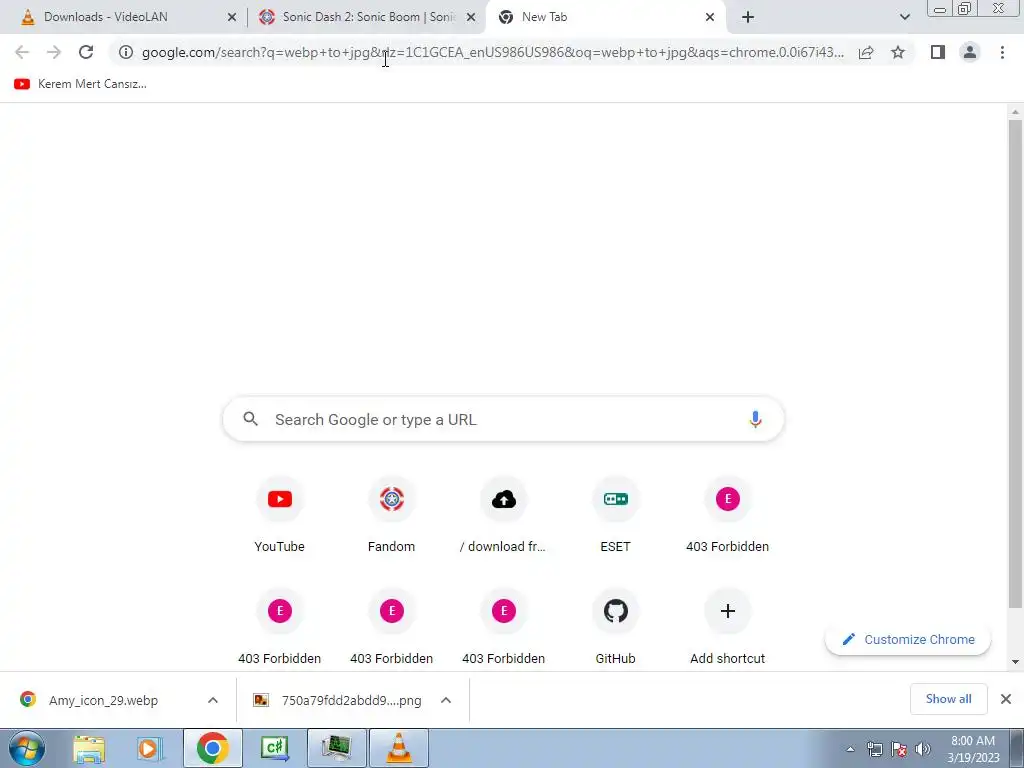
Task: Open the C# app on taskbar
Action: coord(274,748)
